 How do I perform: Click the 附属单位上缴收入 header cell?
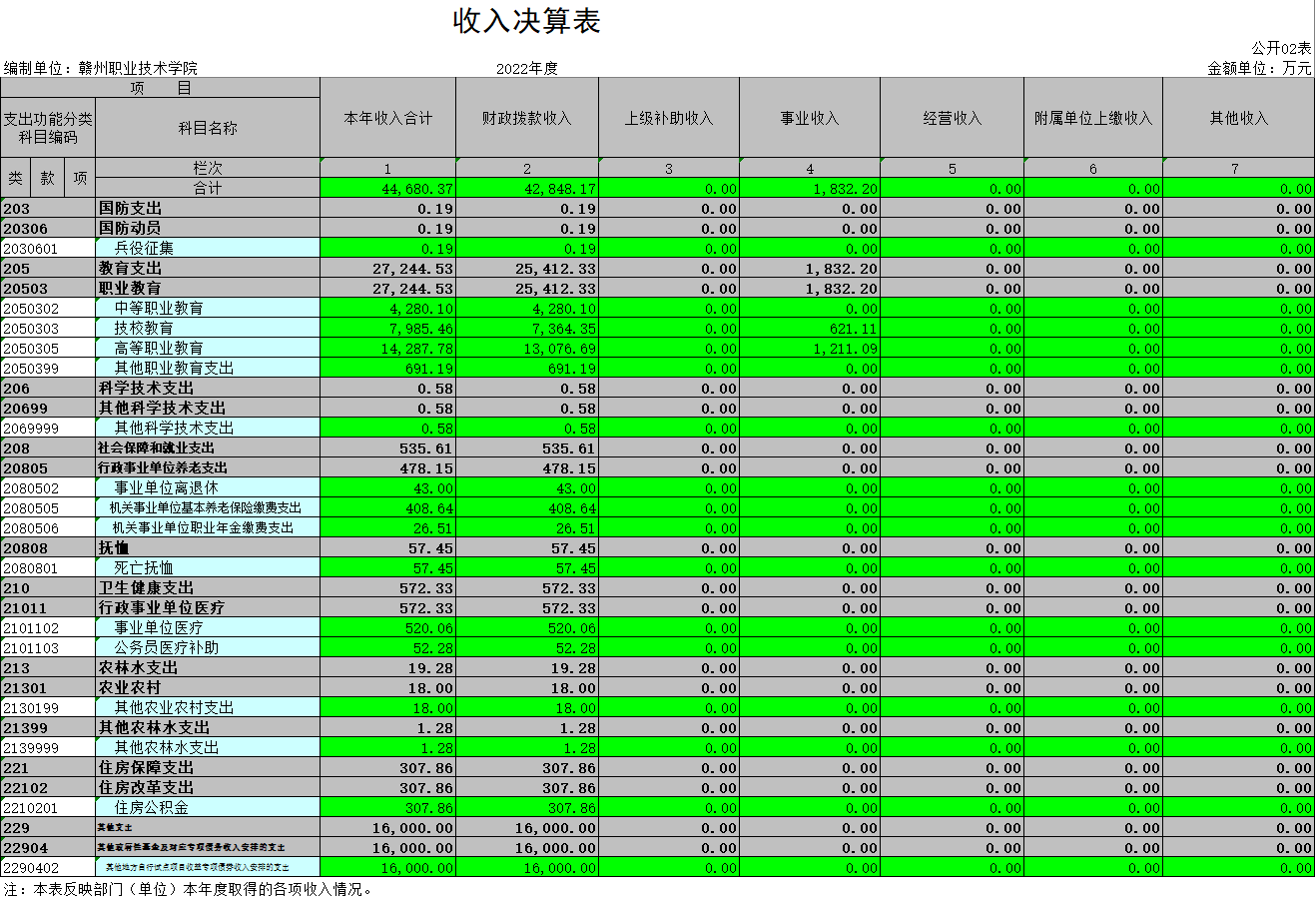click(1092, 118)
